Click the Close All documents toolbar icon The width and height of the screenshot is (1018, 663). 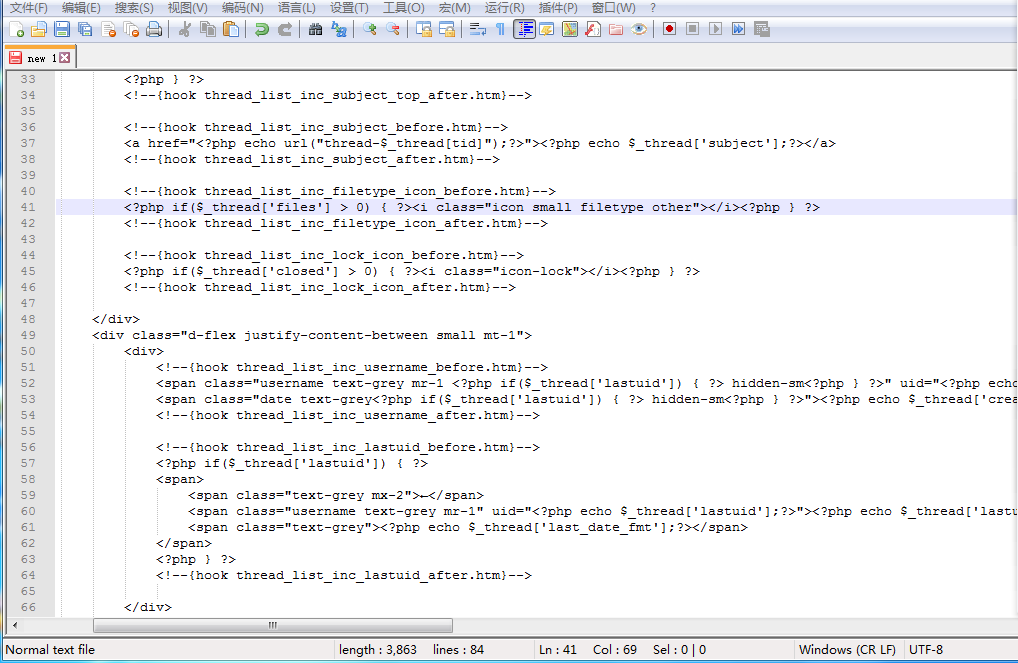coord(131,29)
